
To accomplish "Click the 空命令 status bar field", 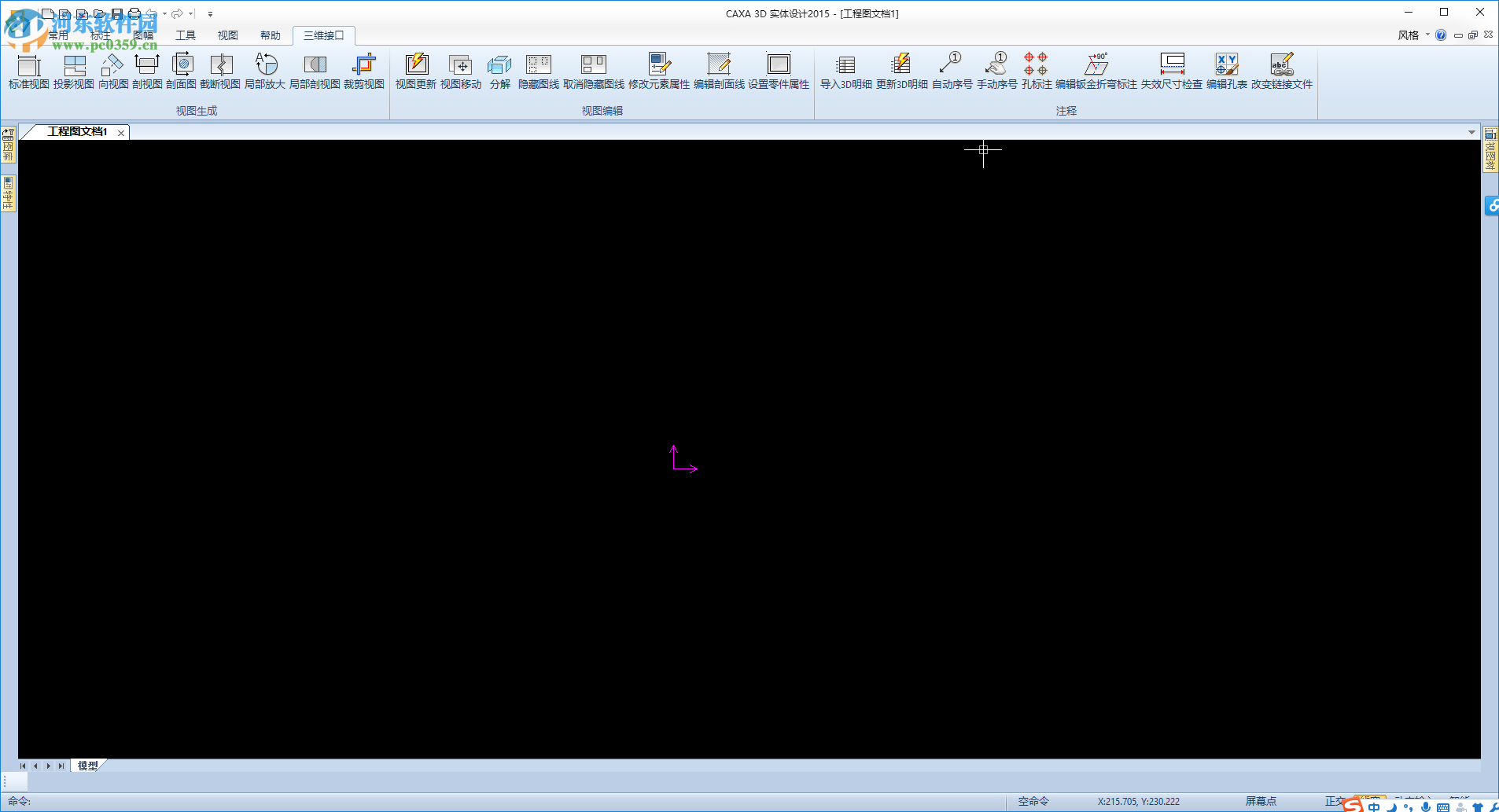I will coord(1033,802).
